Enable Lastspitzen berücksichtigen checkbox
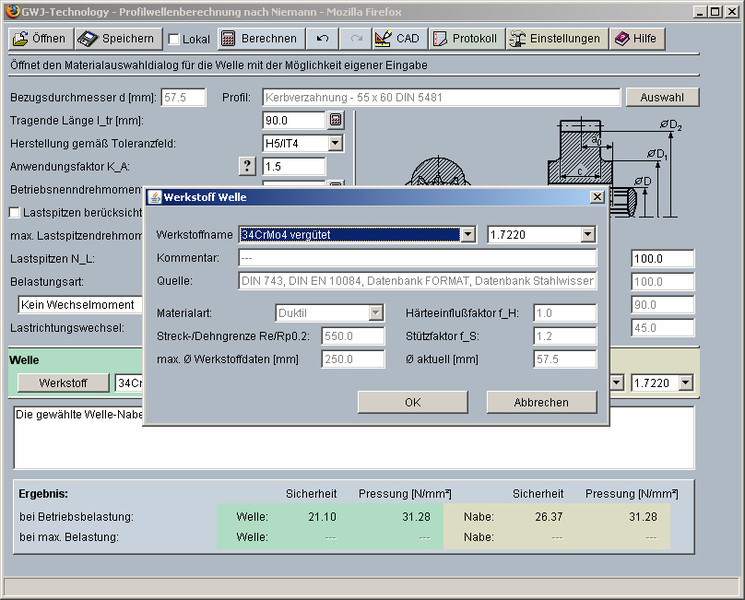 [x=15, y=212]
